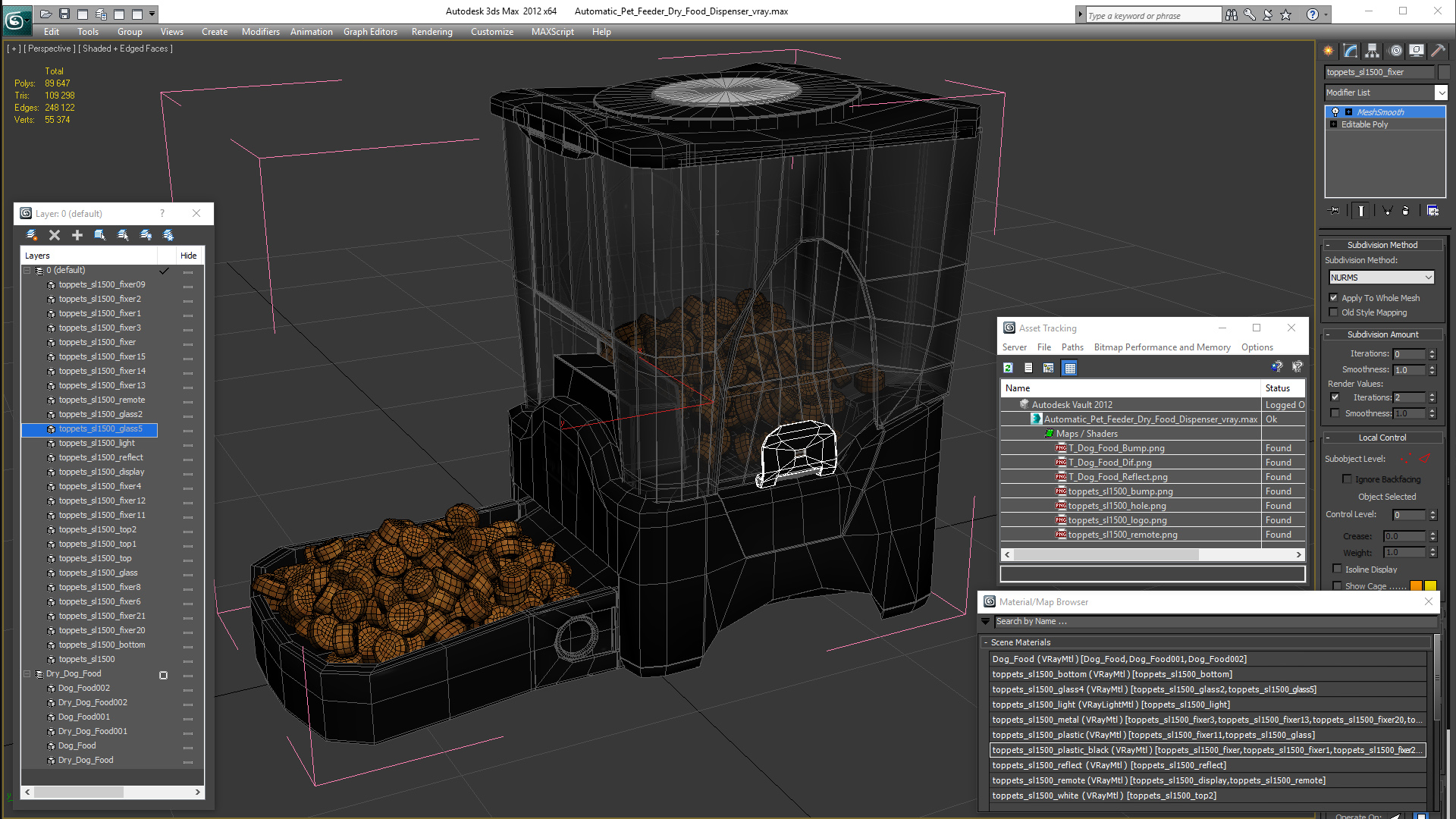Toggle Apply To Whole Mesh checkbox
The width and height of the screenshot is (1456, 819).
(x=1334, y=298)
